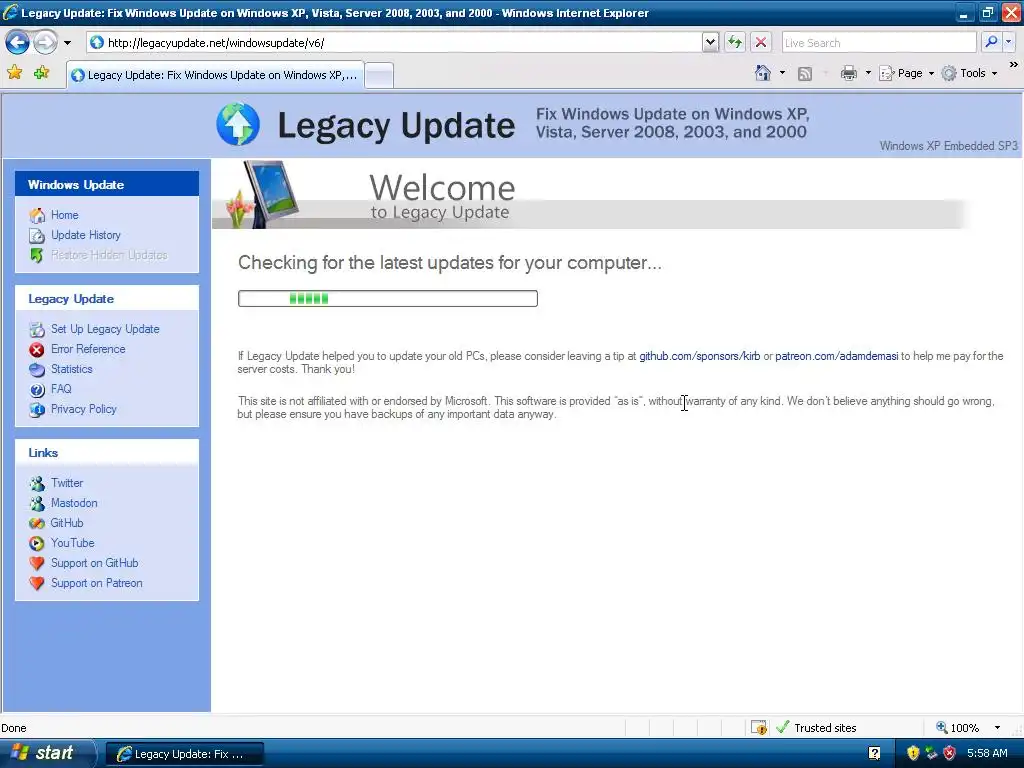Open a new blank tab
Viewport: 1024px width, 768px height.
(379, 75)
